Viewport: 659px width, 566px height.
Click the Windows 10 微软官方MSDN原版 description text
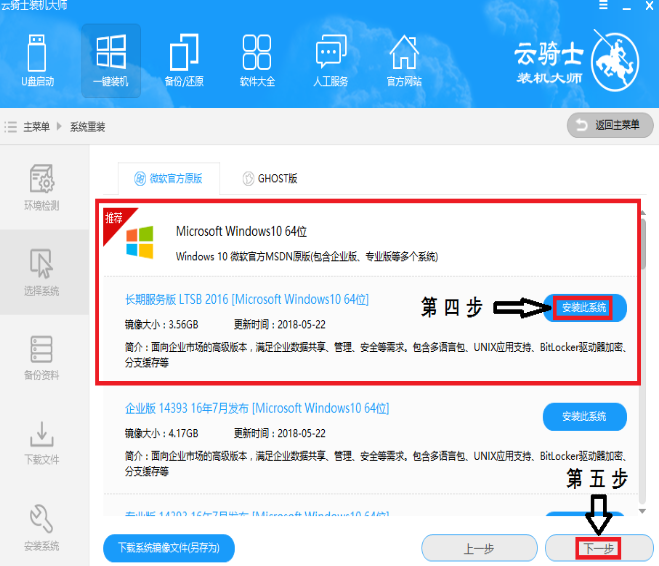pos(307,256)
